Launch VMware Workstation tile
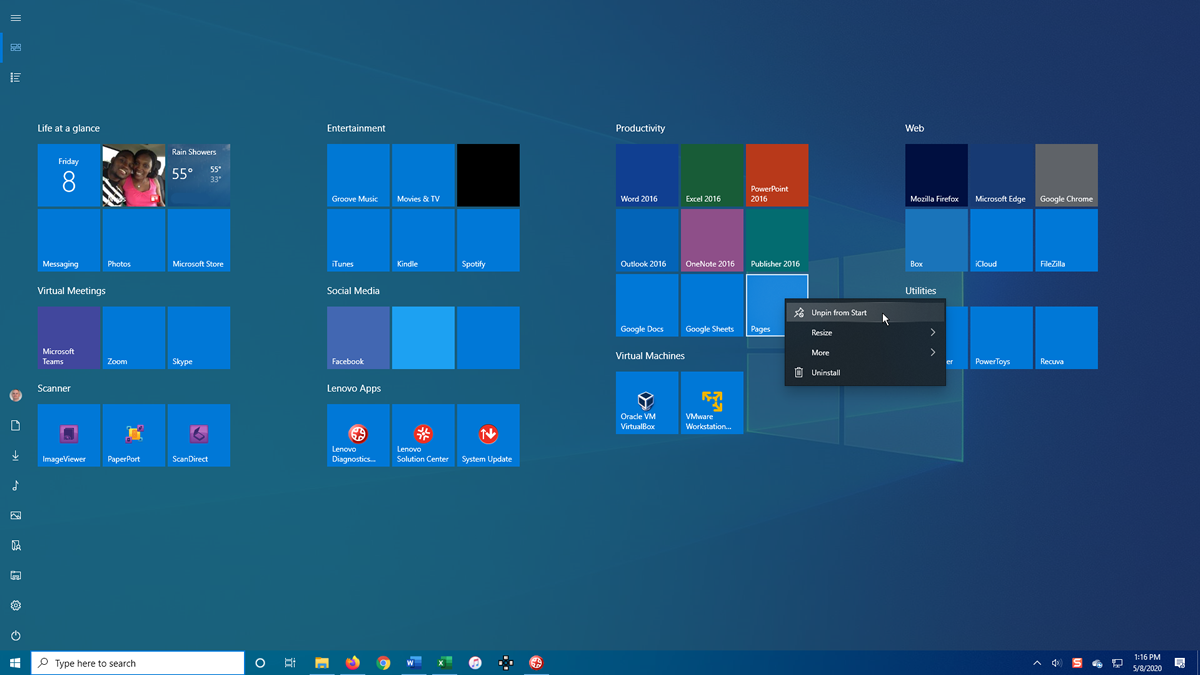This screenshot has width=1200, height=675. [x=712, y=403]
